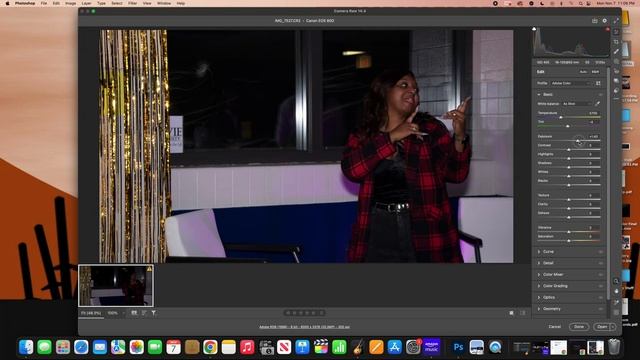Open the White Balance As Shot dropdown
640x360 pixels.
pos(577,104)
